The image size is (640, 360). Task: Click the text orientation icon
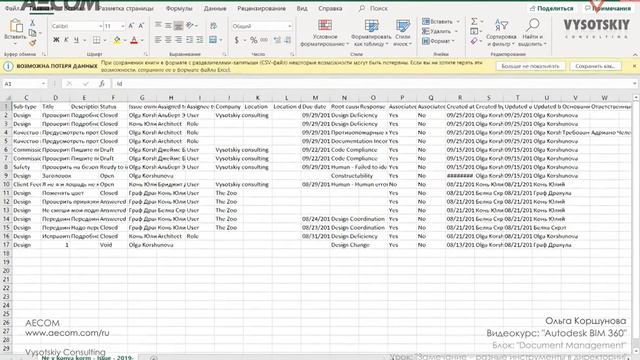pyautogui.click(x=190, y=26)
